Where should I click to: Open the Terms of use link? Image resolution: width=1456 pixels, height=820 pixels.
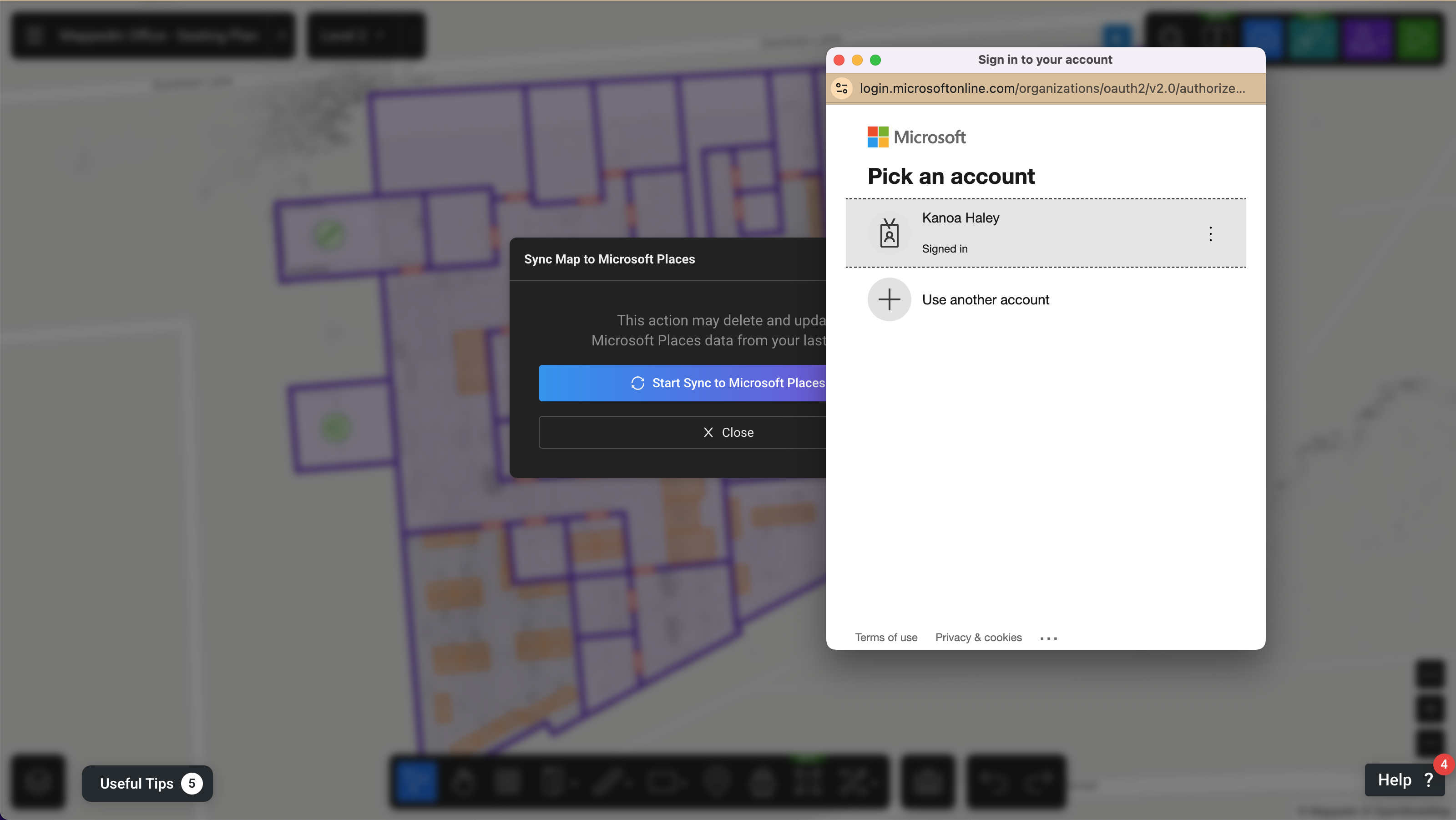886,638
